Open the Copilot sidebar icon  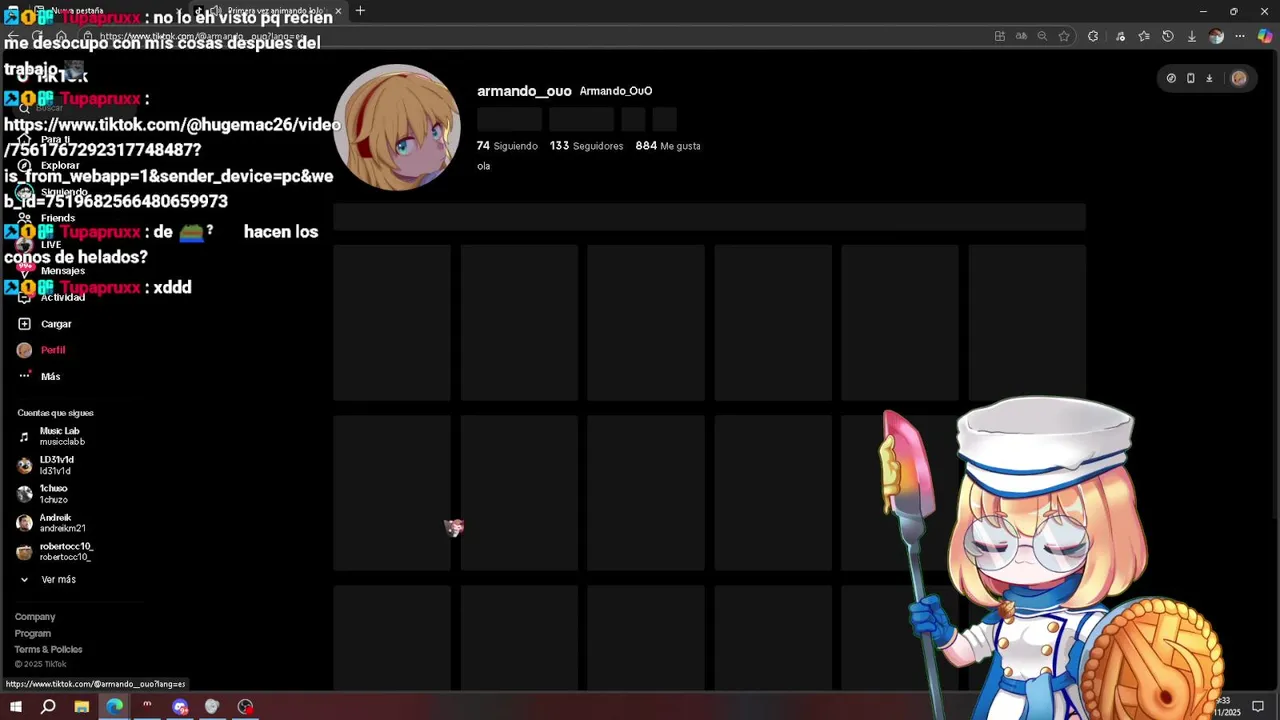tap(1265, 36)
